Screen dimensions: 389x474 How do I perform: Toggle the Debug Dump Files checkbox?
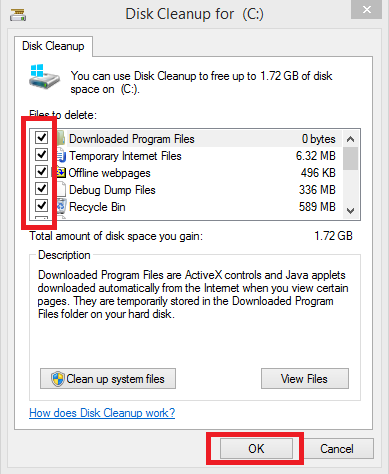pos(42,188)
